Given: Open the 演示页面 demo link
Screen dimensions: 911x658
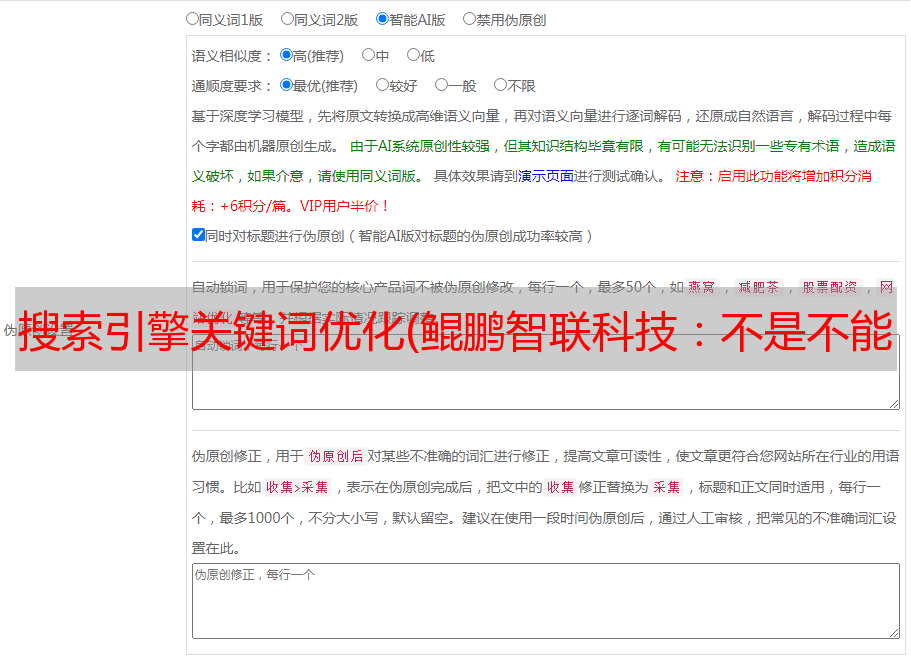Looking at the screenshot, I should point(545,176).
